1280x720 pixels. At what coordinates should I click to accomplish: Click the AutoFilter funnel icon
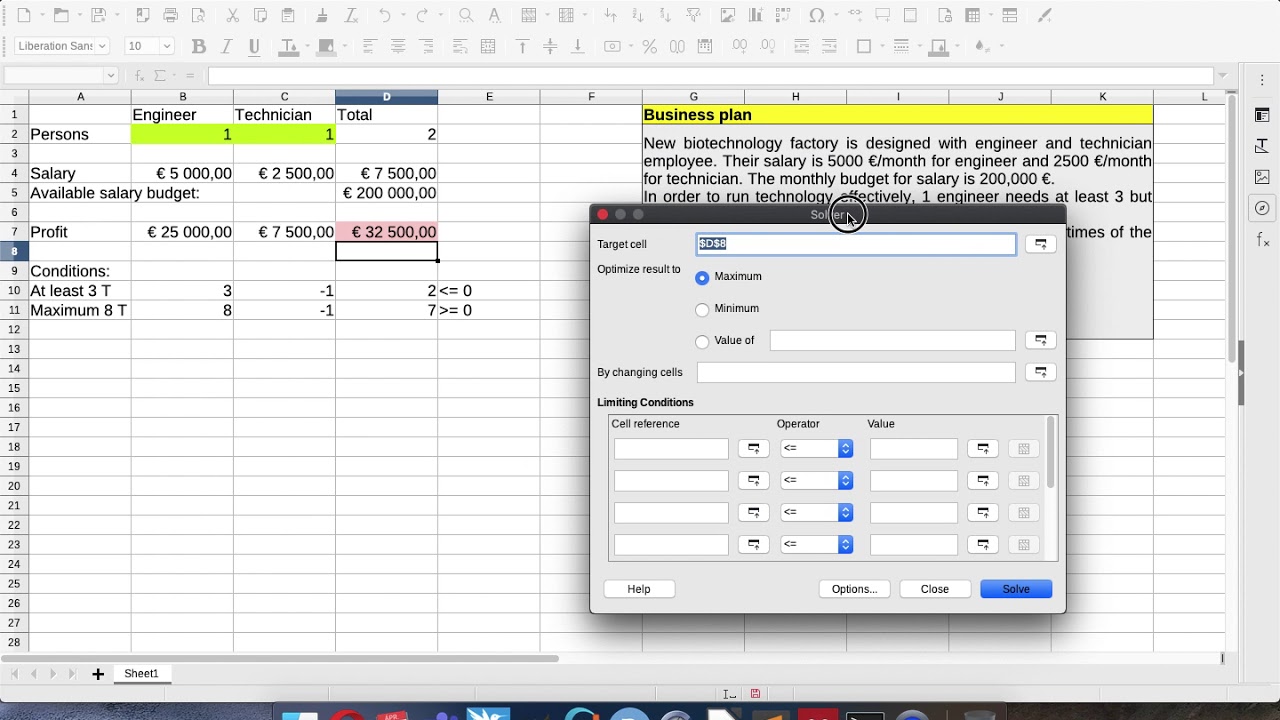tap(693, 16)
